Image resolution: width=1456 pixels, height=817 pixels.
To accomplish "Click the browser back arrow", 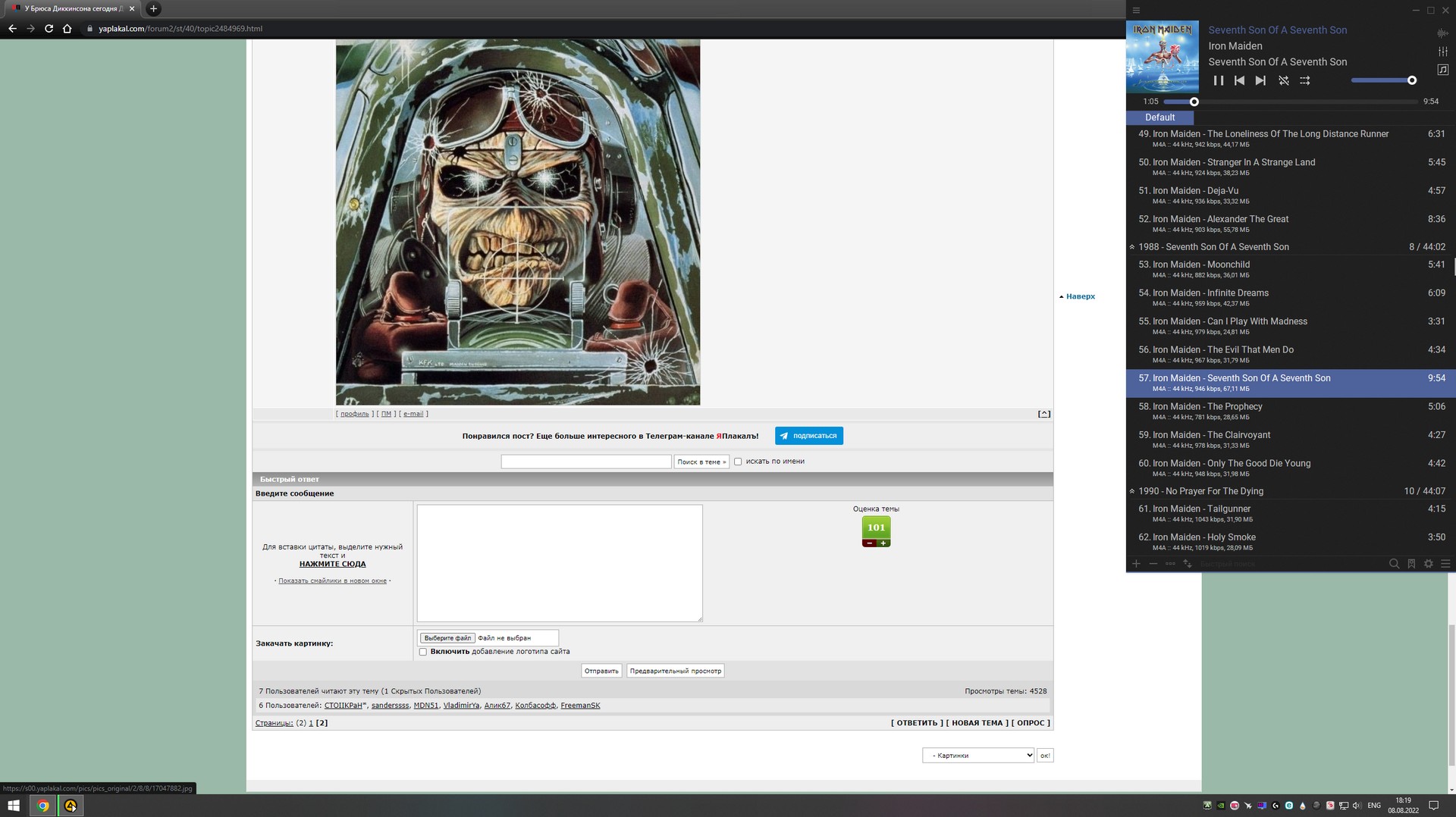I will tap(12, 29).
